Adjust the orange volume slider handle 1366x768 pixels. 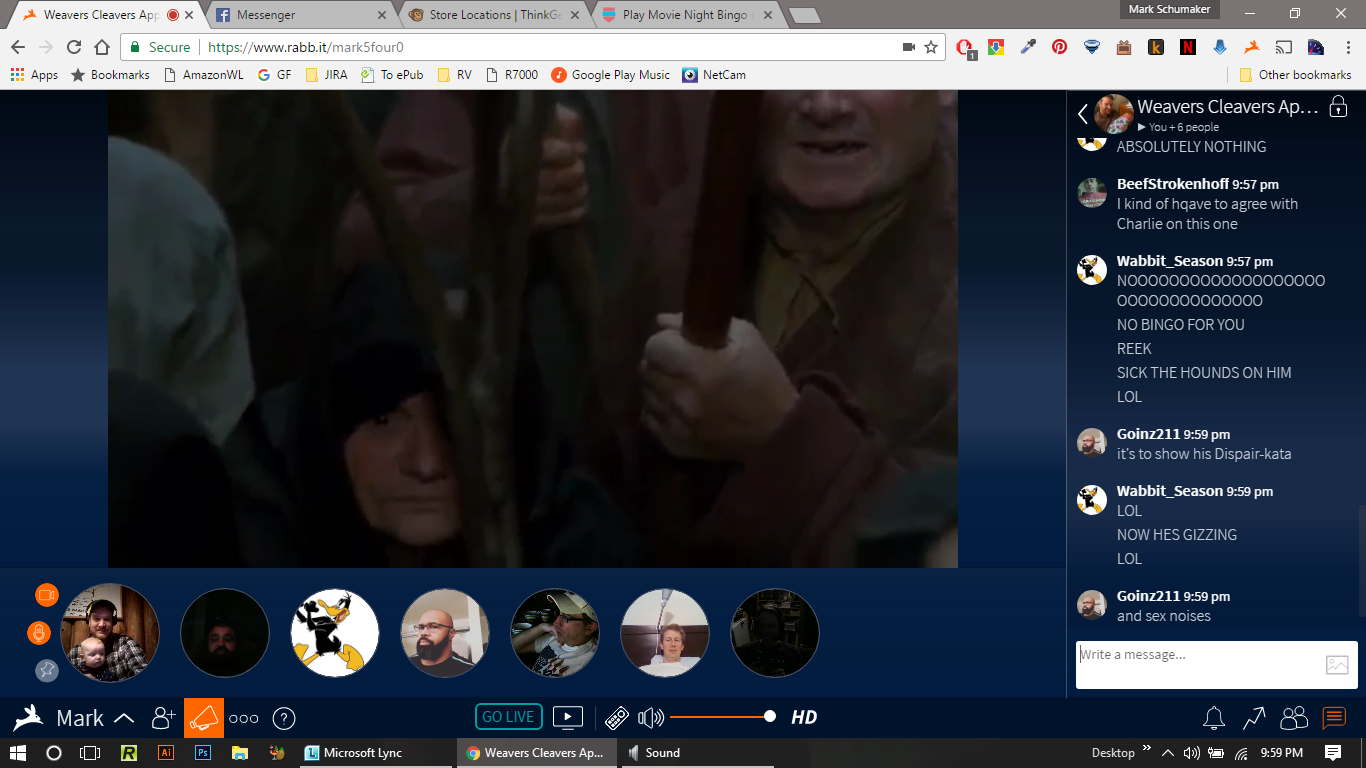click(769, 716)
